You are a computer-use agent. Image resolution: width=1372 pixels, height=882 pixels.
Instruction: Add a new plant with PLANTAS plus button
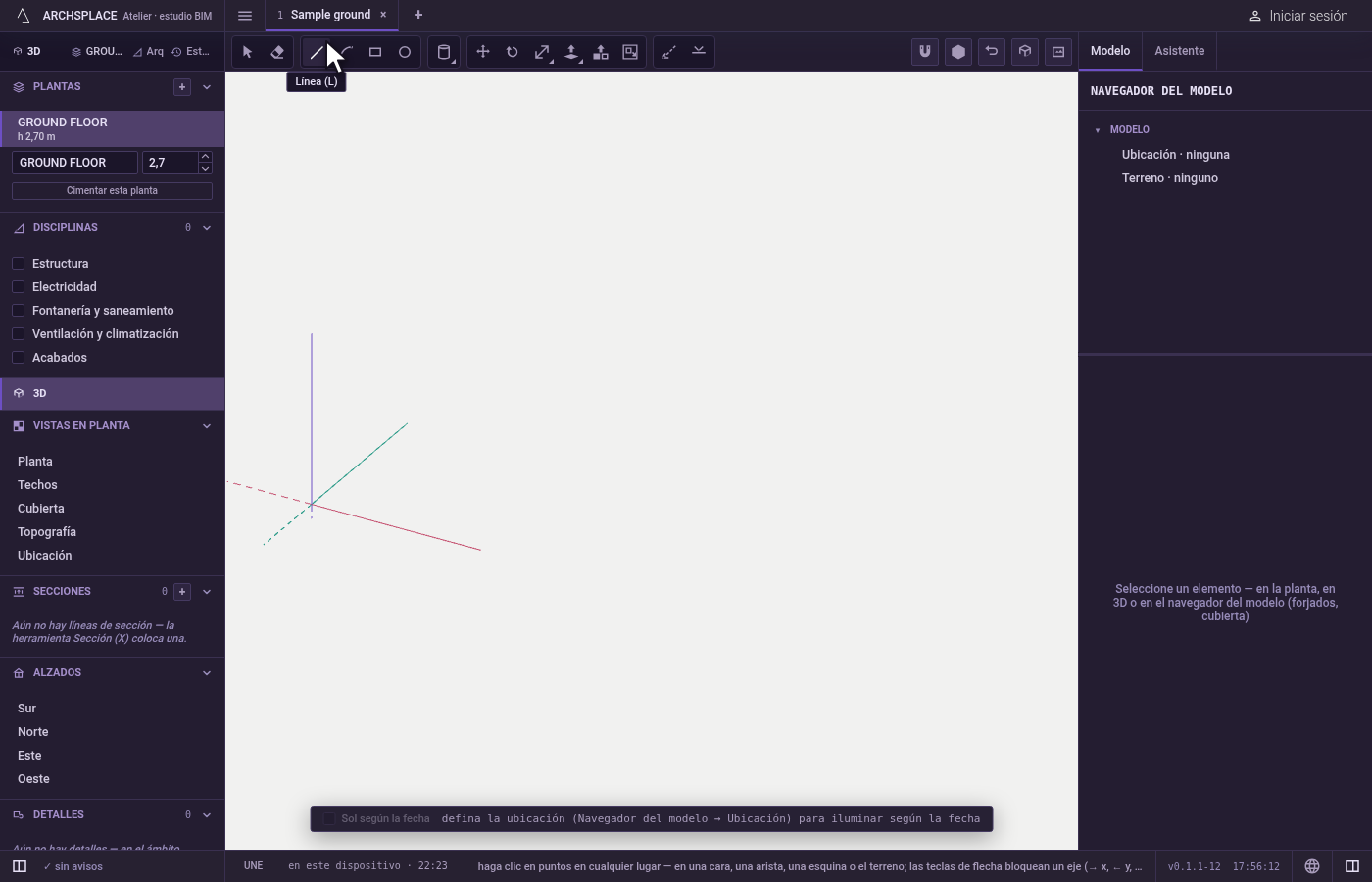(x=182, y=87)
